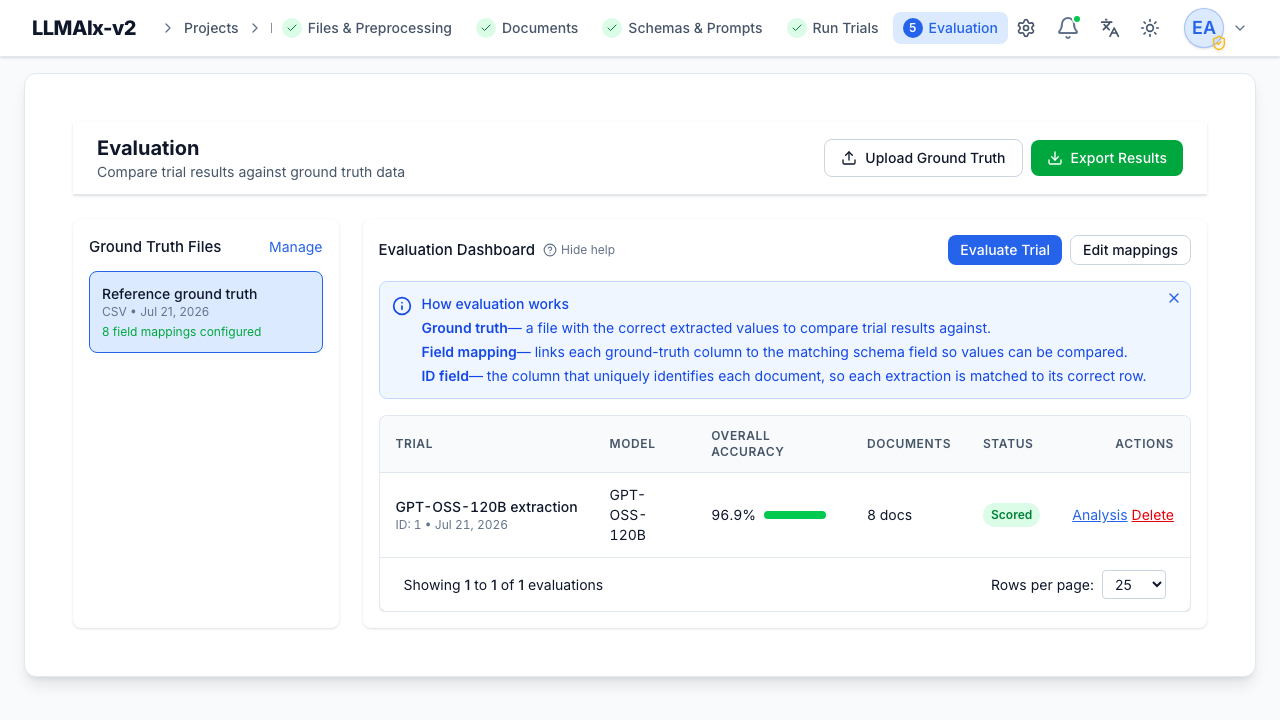Click the Documents column header
1280x720 pixels.
point(909,444)
